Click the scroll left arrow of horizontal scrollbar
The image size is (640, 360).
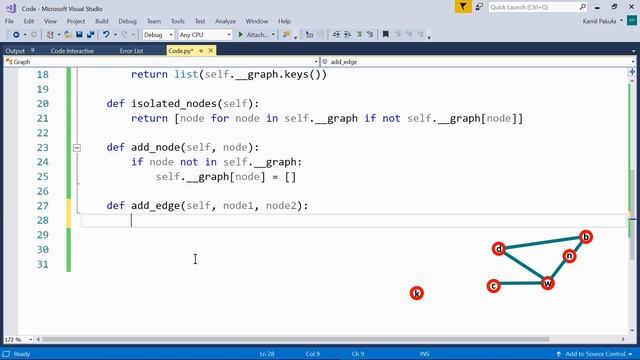[38, 339]
